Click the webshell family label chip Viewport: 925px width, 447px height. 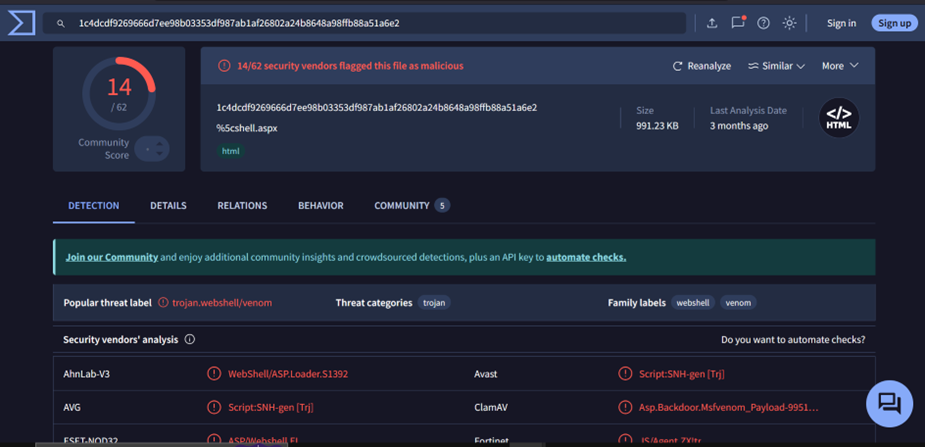pyautogui.click(x=693, y=303)
